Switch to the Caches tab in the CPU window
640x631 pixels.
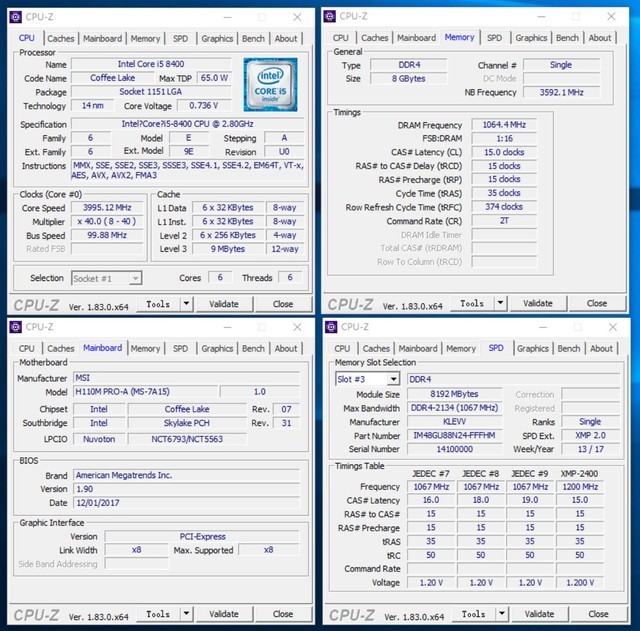[61, 38]
